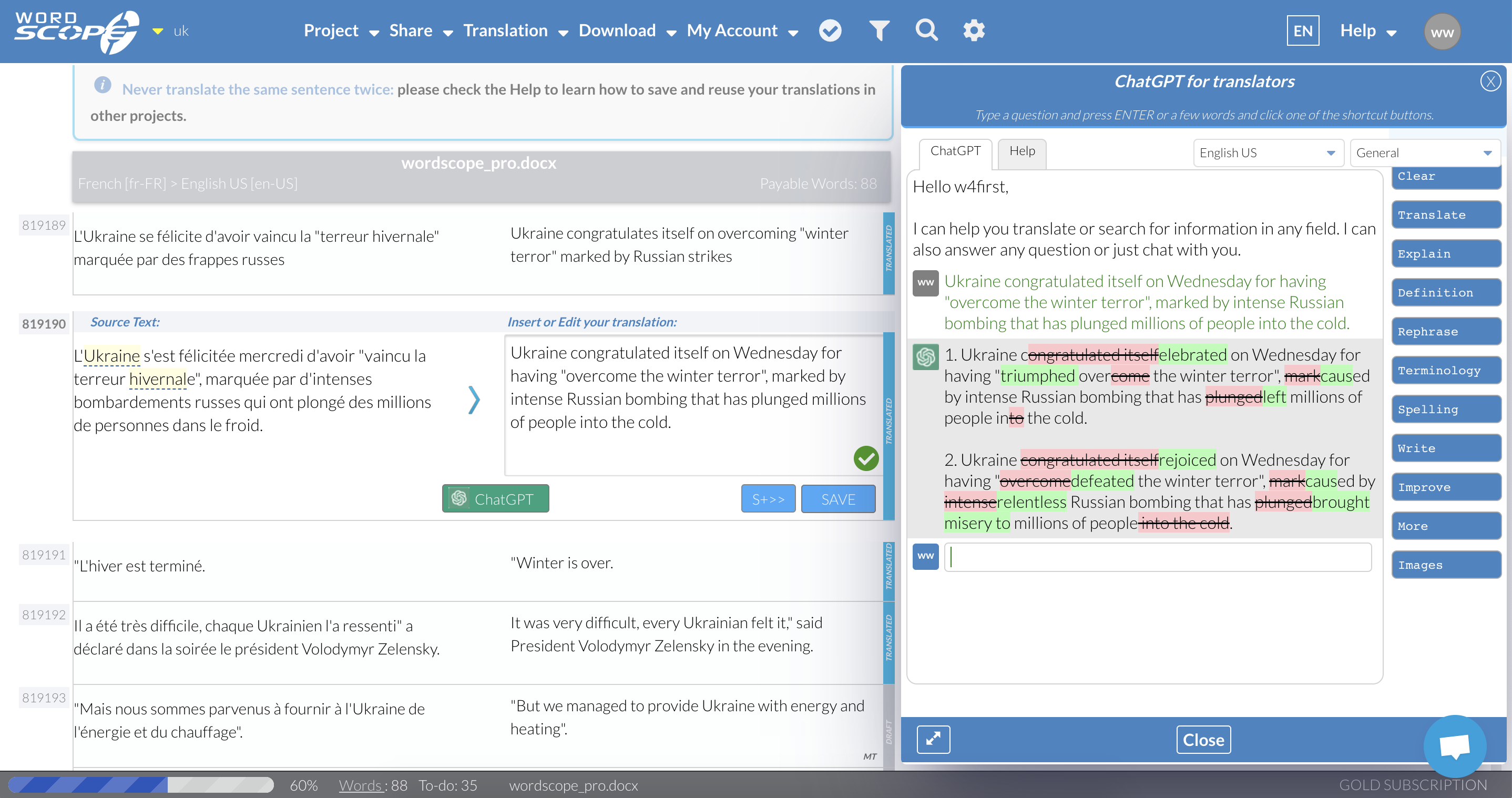This screenshot has height=798, width=1512.
Task: Open the live chat bubble icon
Action: coord(1456,746)
